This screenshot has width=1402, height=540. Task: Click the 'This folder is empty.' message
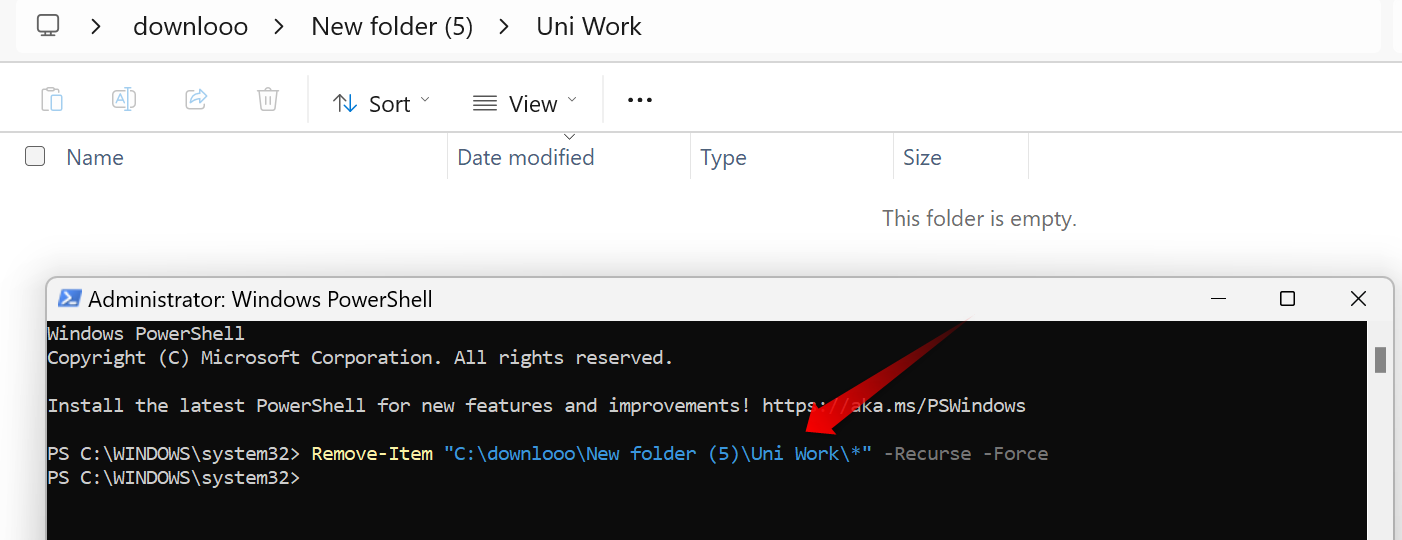[x=979, y=218]
